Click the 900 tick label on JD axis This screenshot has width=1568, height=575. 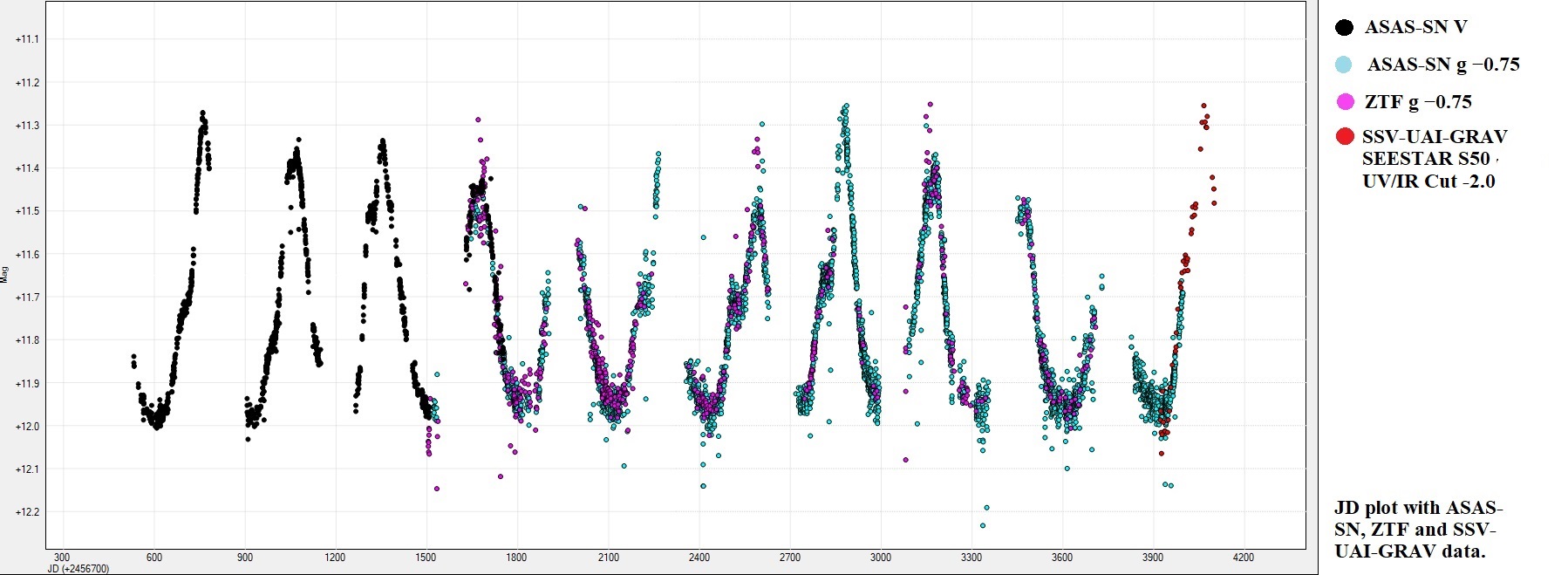pos(245,558)
